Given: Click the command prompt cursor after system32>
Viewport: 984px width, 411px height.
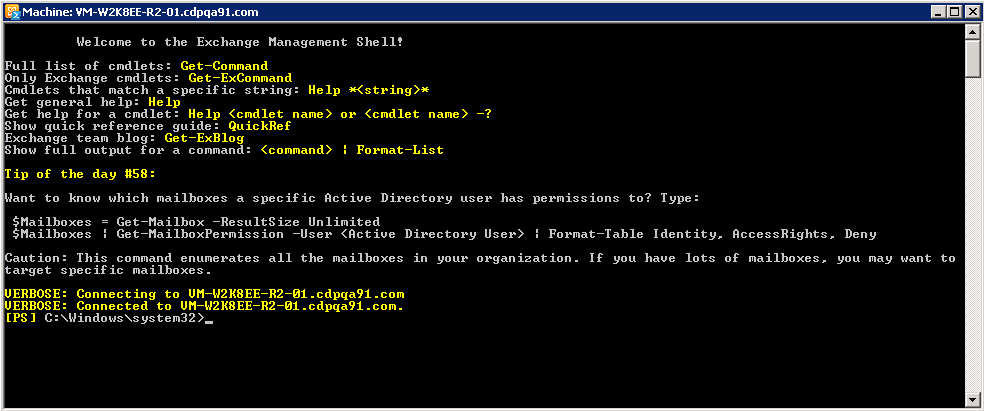Looking at the screenshot, I should pos(209,322).
